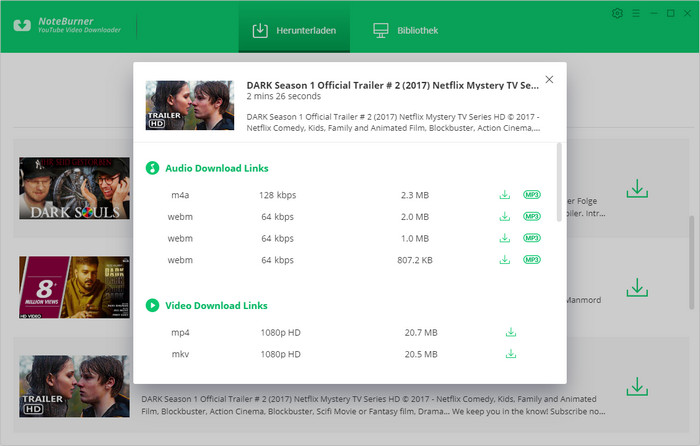Image resolution: width=700 pixels, height=446 pixels.
Task: Convert webm 807.2 KB audio to MP3
Action: (532, 259)
